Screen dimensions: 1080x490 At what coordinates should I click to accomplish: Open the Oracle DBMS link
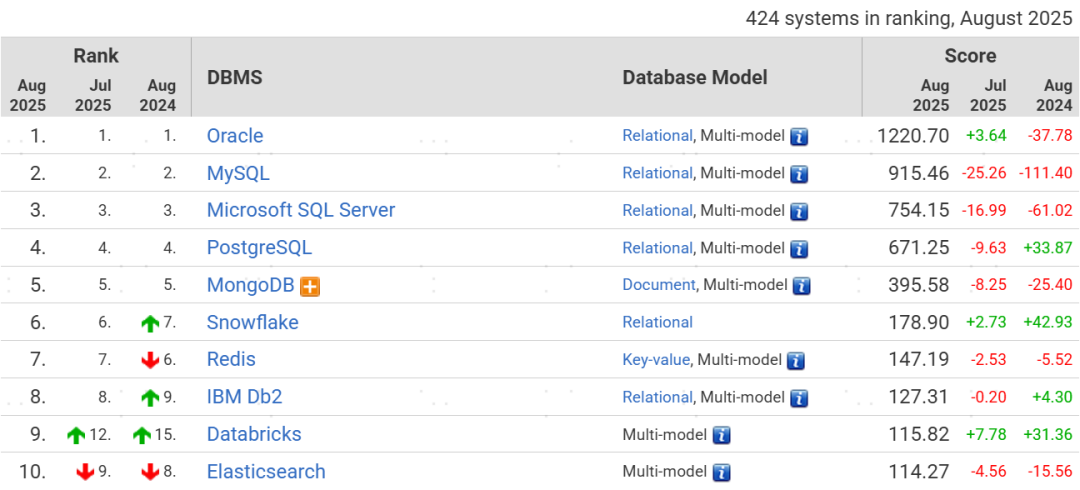click(x=235, y=136)
